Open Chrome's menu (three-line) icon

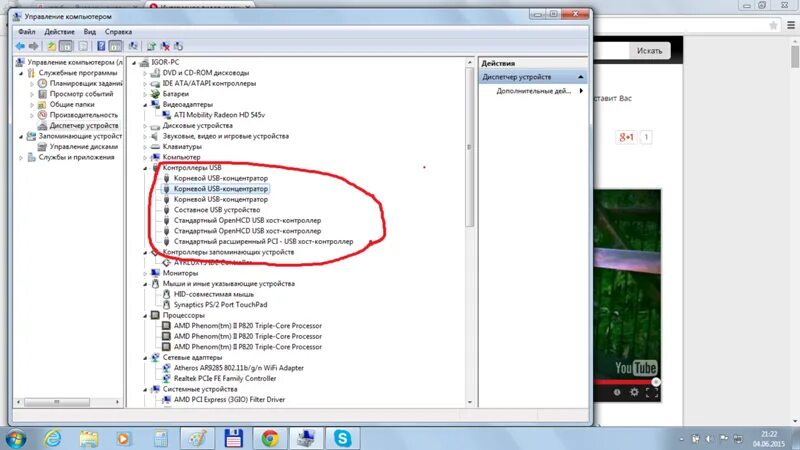point(790,25)
